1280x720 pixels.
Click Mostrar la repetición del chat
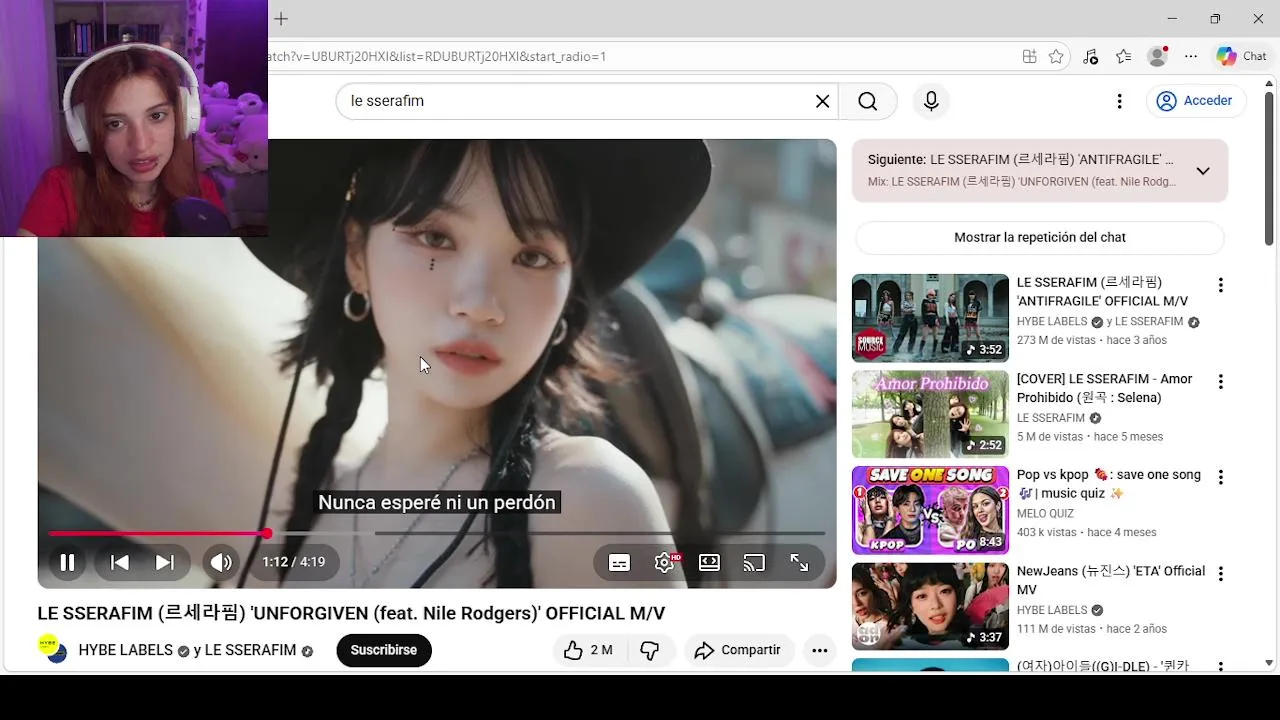1040,237
